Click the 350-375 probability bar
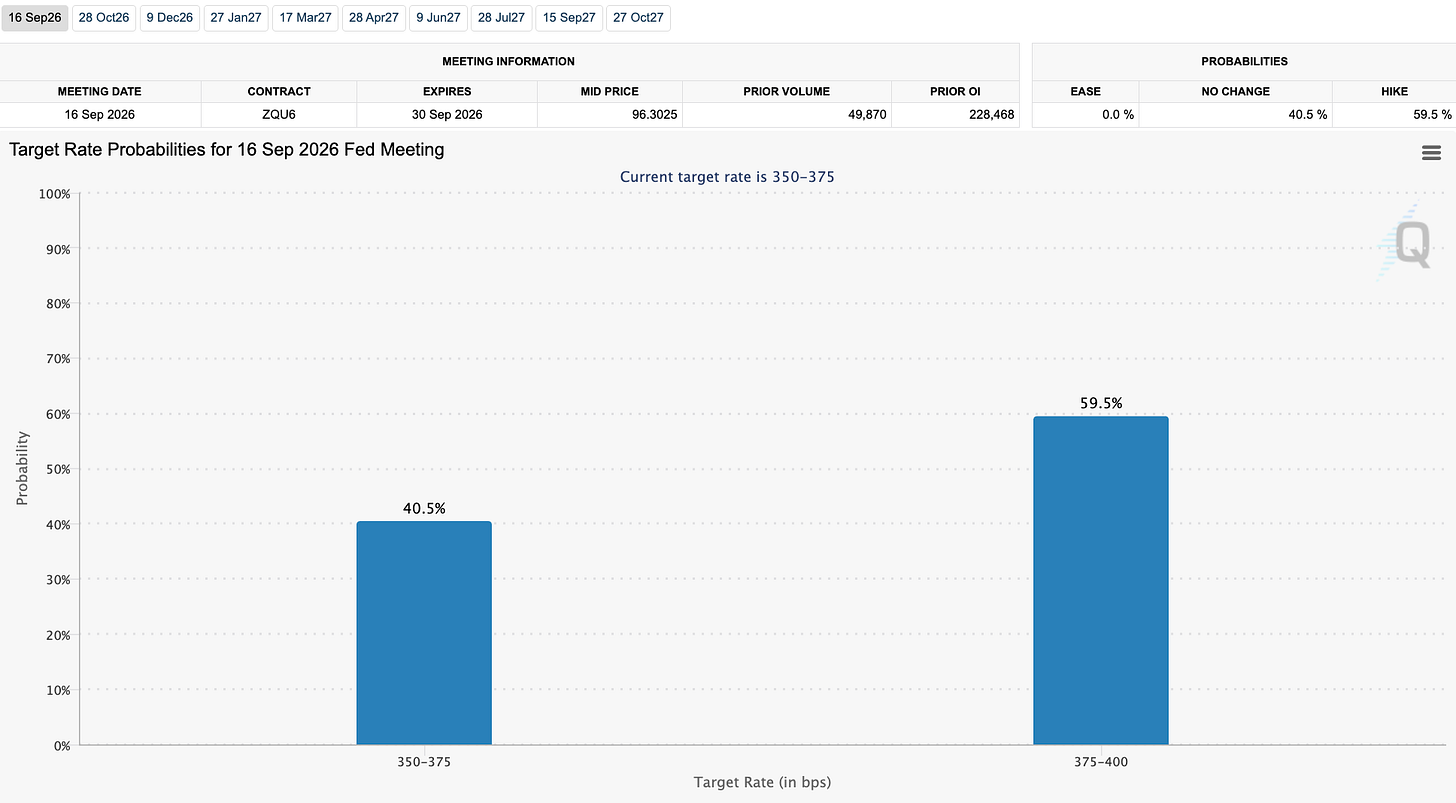Screen dimensions: 1456x803 coord(424,633)
